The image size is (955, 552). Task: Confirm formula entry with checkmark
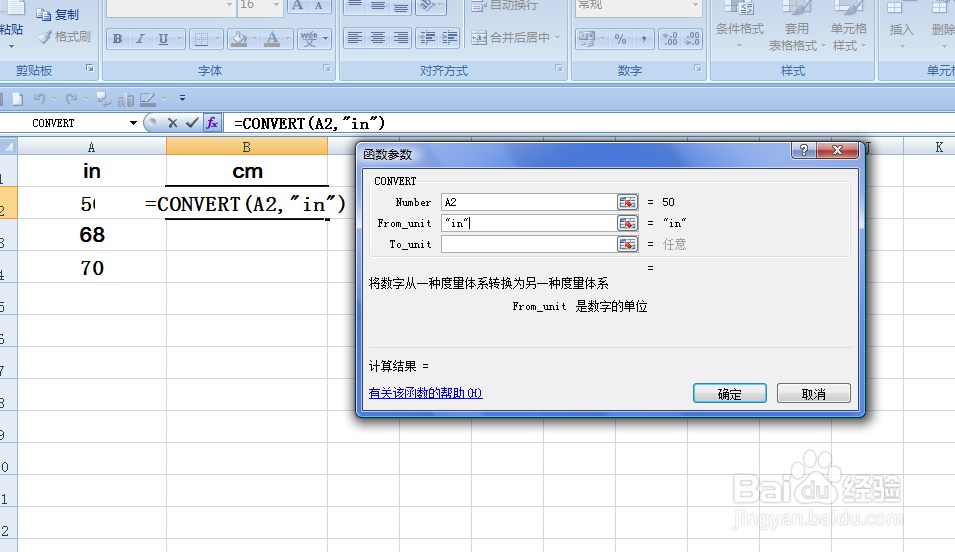(192, 123)
